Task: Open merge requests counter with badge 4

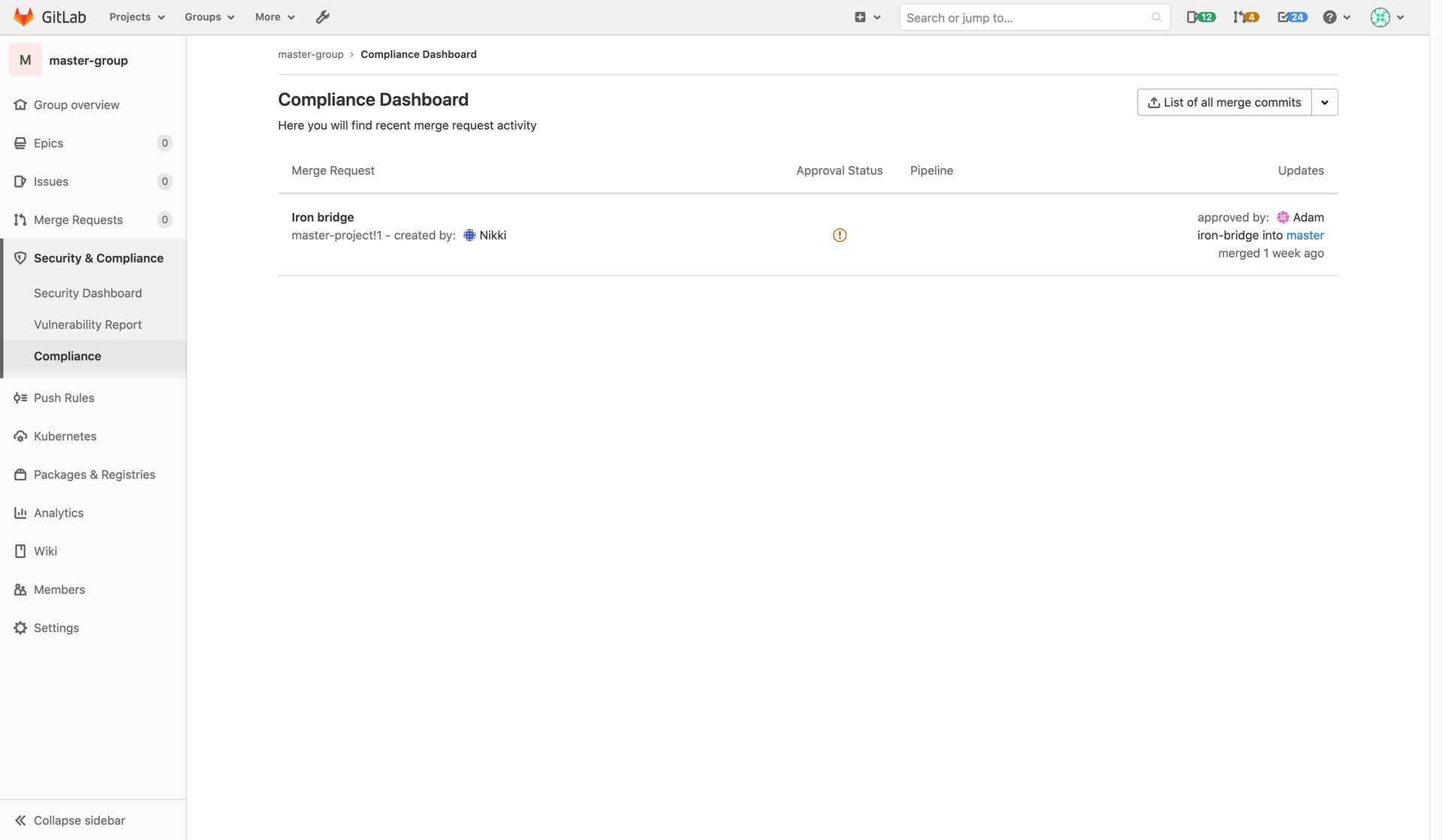Action: coord(1246,17)
